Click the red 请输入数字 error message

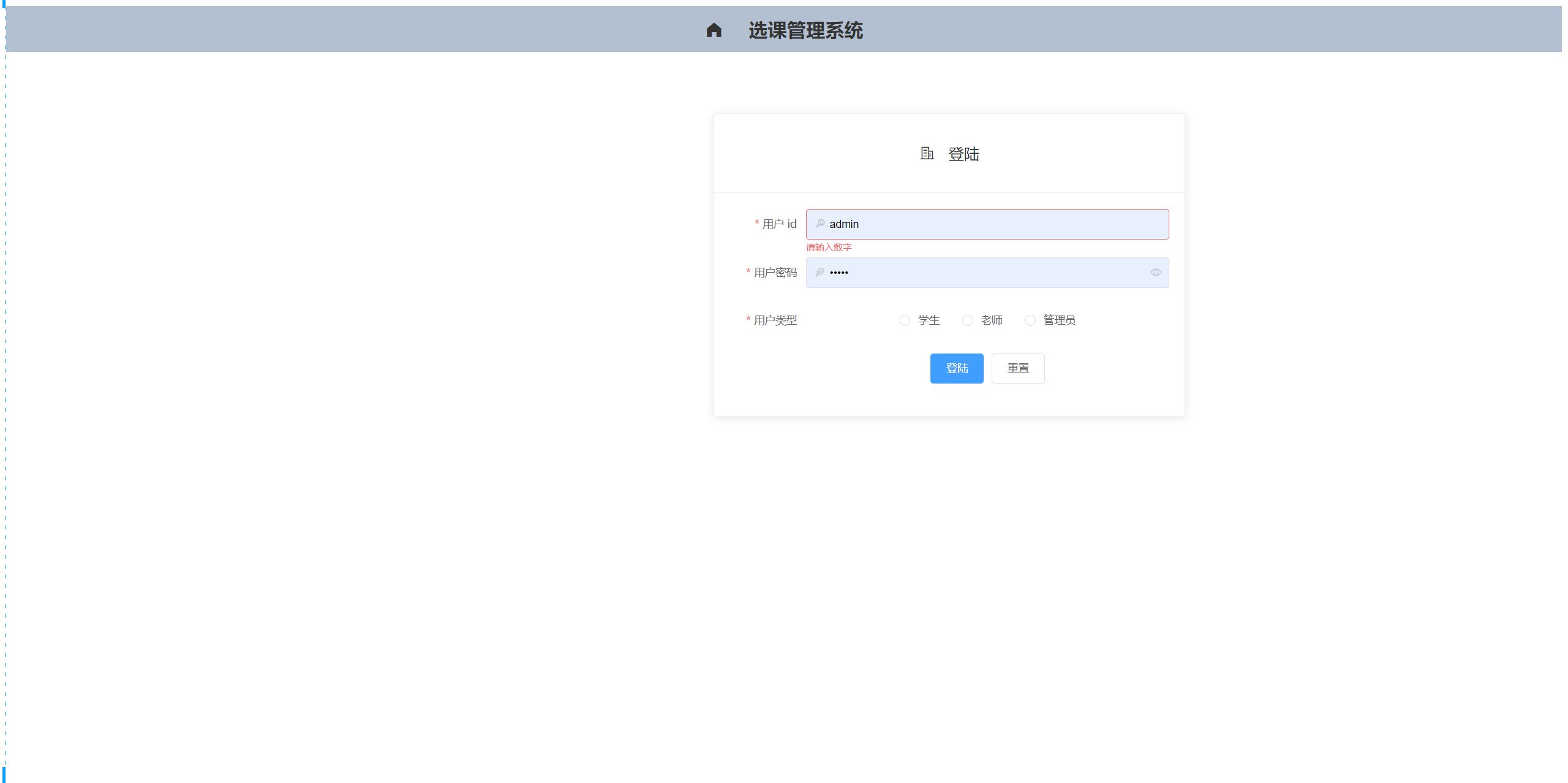(828, 248)
